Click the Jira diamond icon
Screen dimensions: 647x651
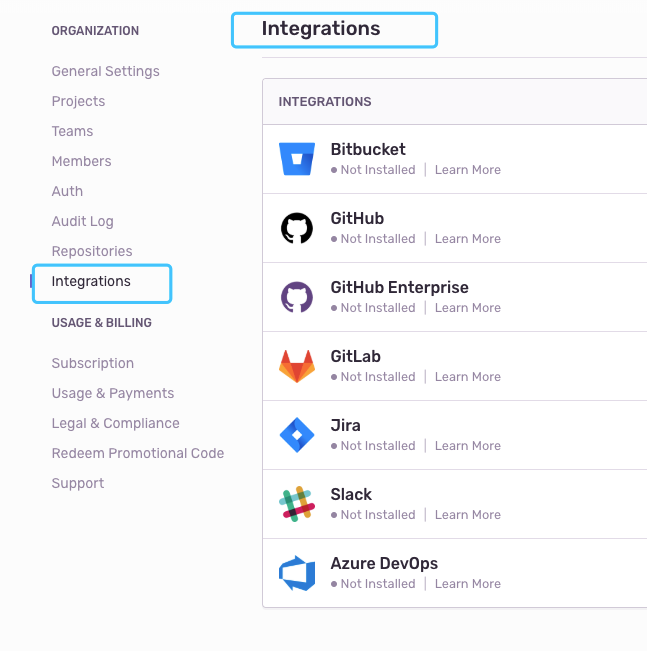pyautogui.click(x=297, y=435)
